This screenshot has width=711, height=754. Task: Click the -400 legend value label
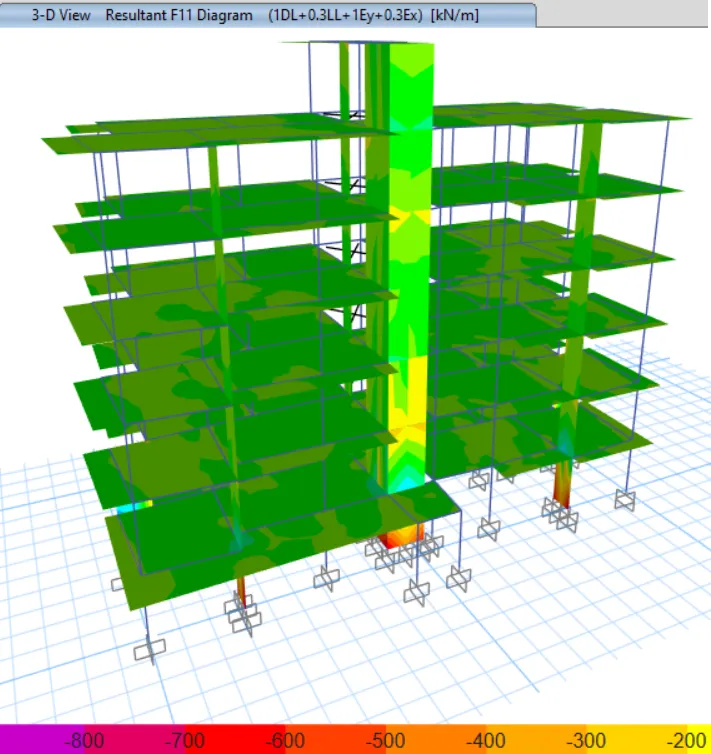tap(486, 741)
